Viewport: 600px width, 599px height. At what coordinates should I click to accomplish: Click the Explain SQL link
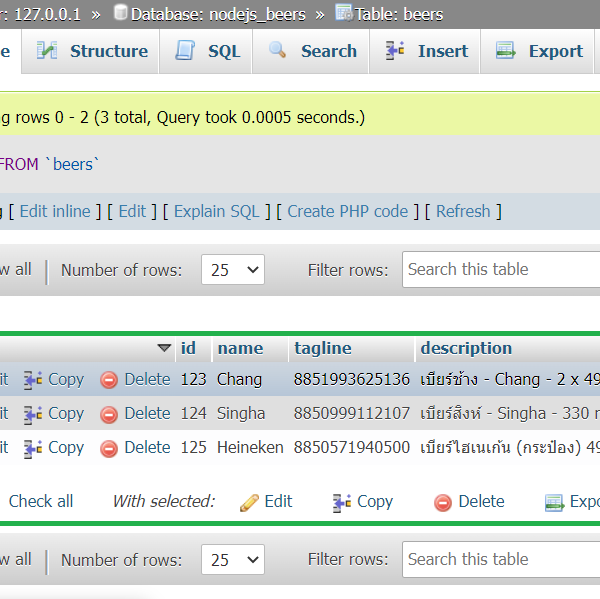(216, 211)
